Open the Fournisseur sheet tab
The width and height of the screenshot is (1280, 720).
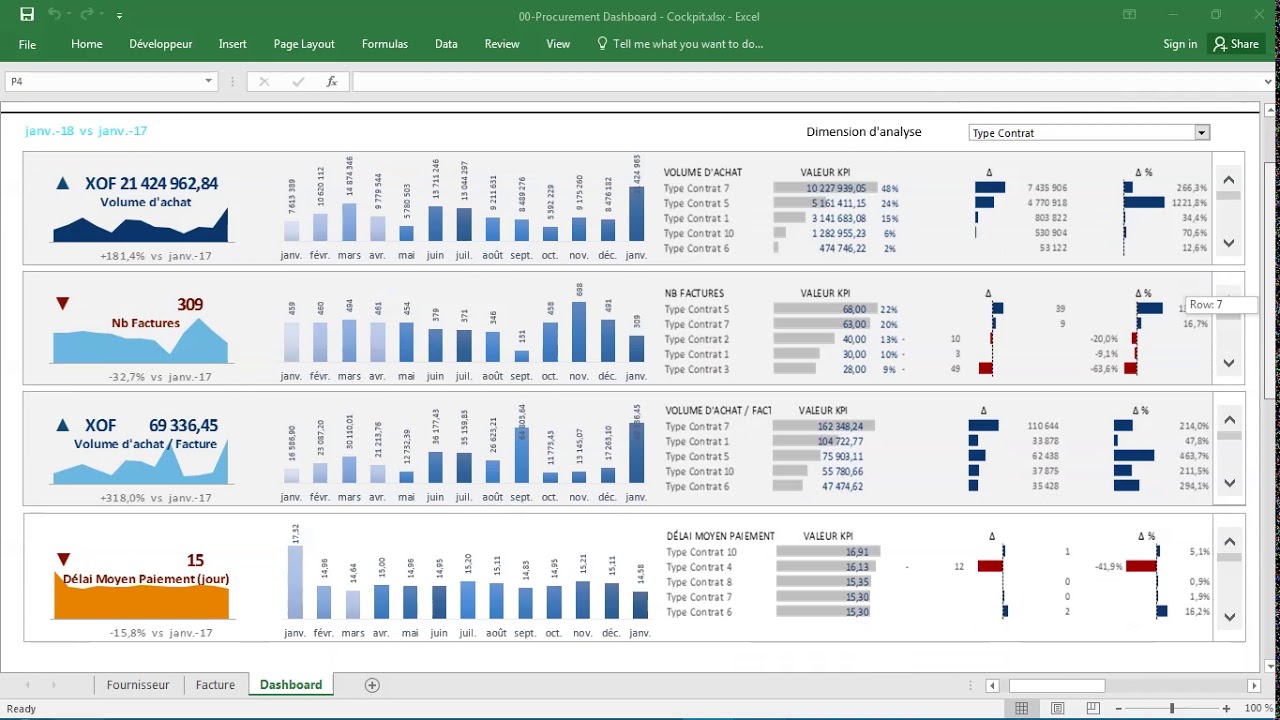[x=138, y=685]
